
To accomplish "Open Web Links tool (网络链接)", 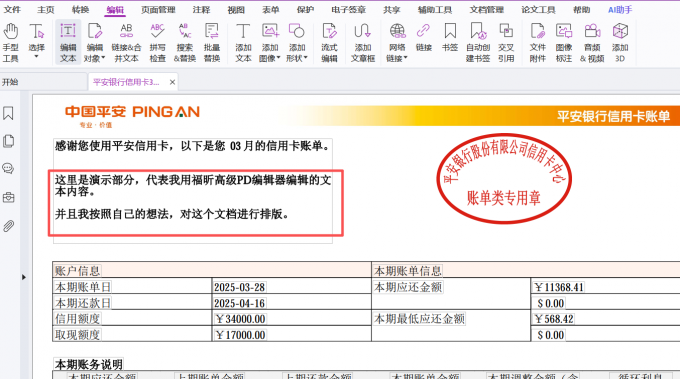I will (x=397, y=42).
